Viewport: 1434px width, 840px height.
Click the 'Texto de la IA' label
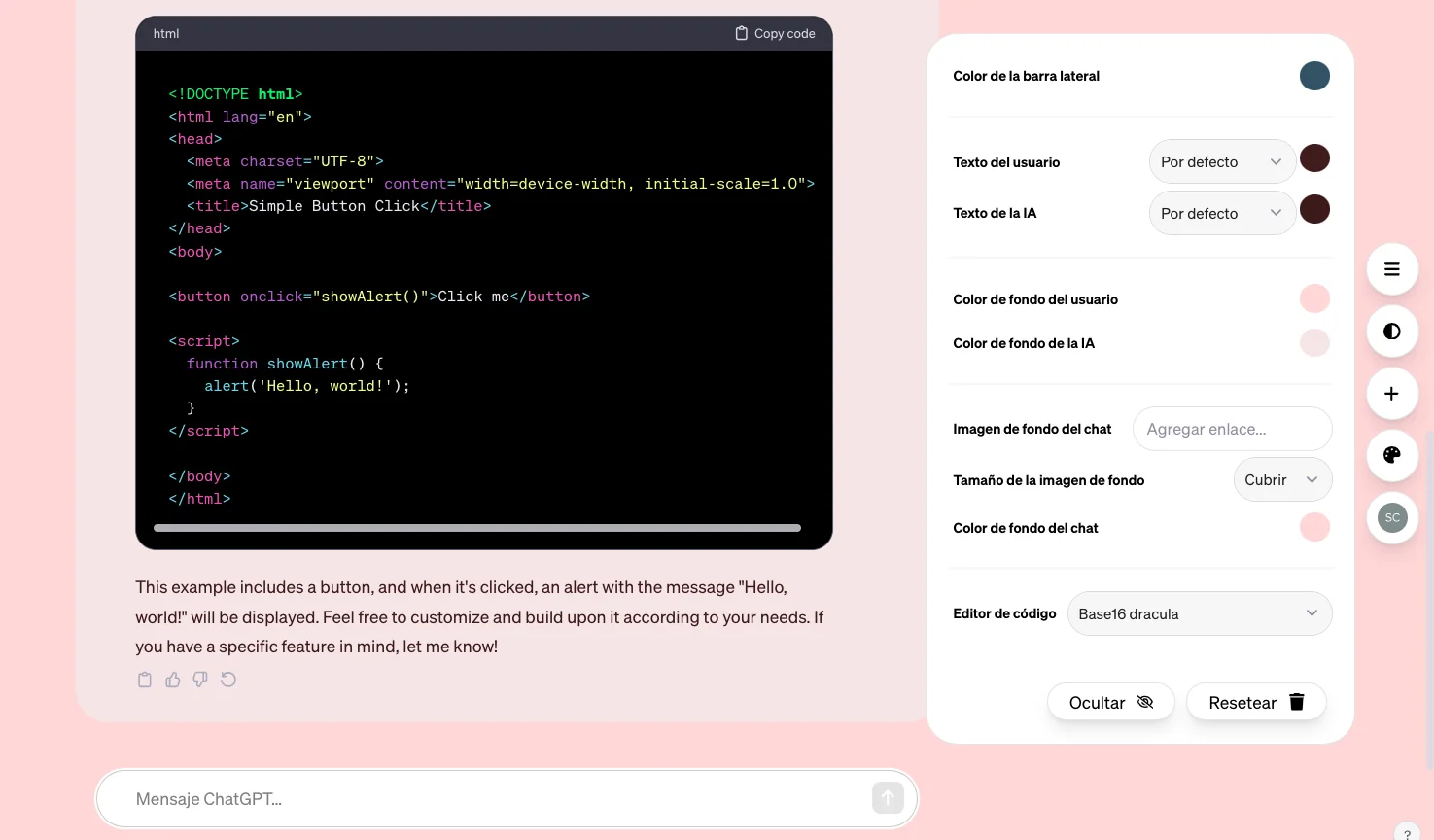pyautogui.click(x=995, y=213)
